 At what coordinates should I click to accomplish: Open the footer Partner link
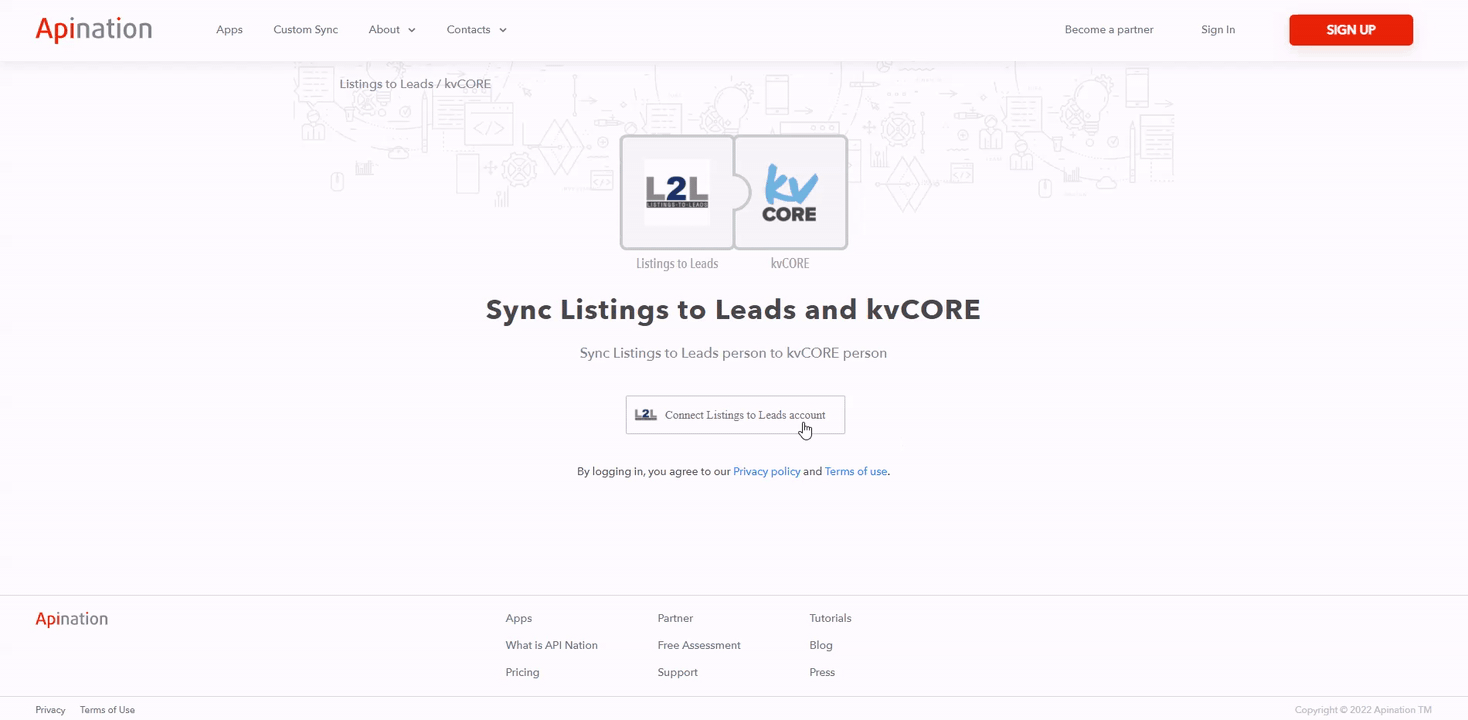coord(675,618)
